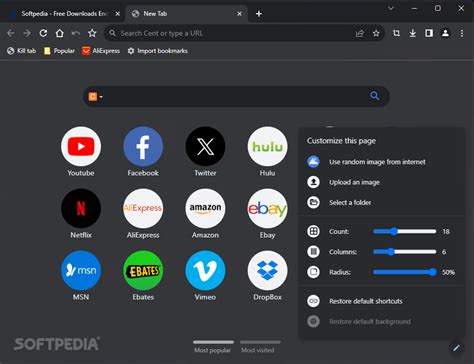The height and width of the screenshot is (364, 474).
Task: Open the three-dot browser menu
Action: 462,33
